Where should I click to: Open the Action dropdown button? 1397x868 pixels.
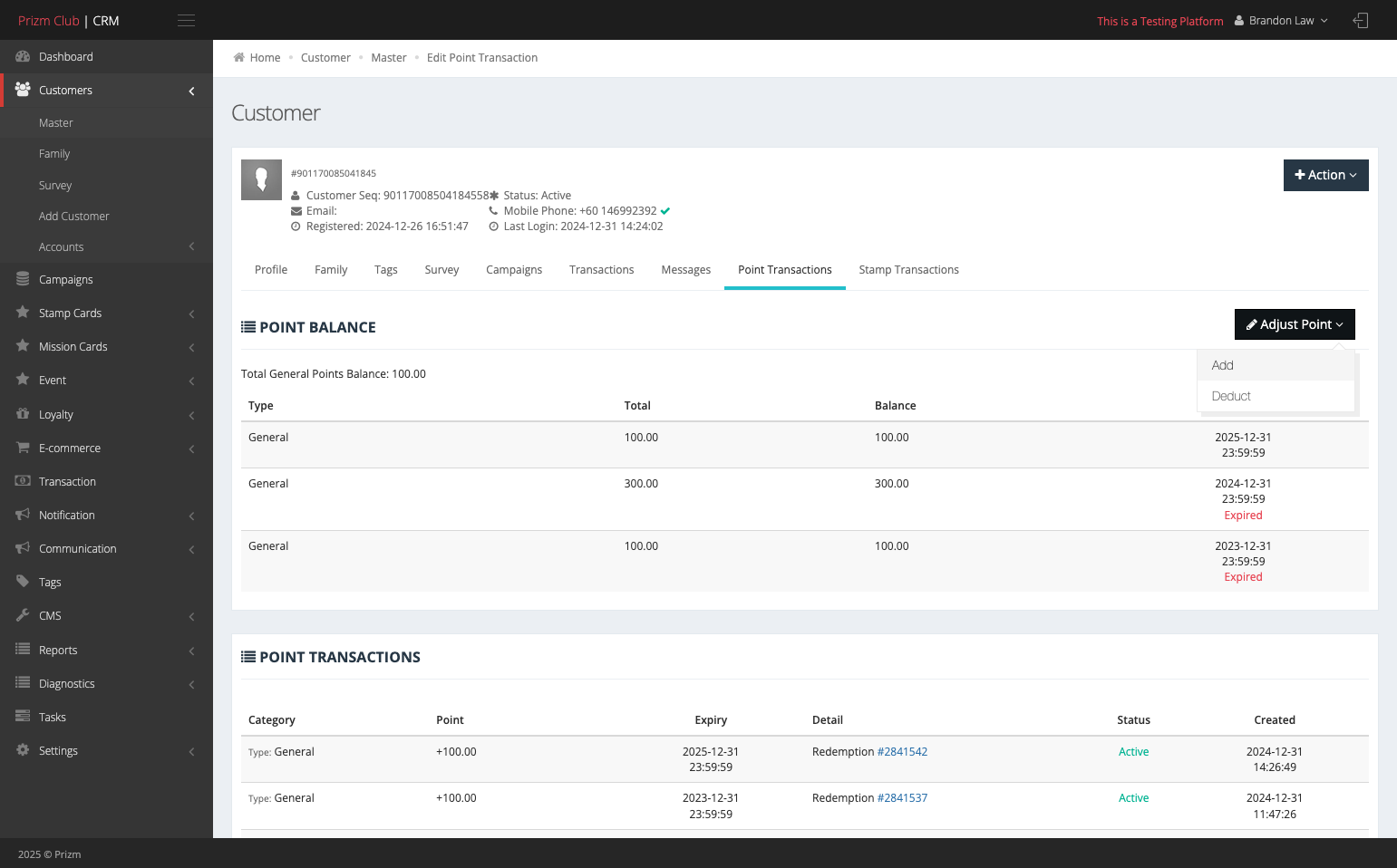tap(1325, 175)
